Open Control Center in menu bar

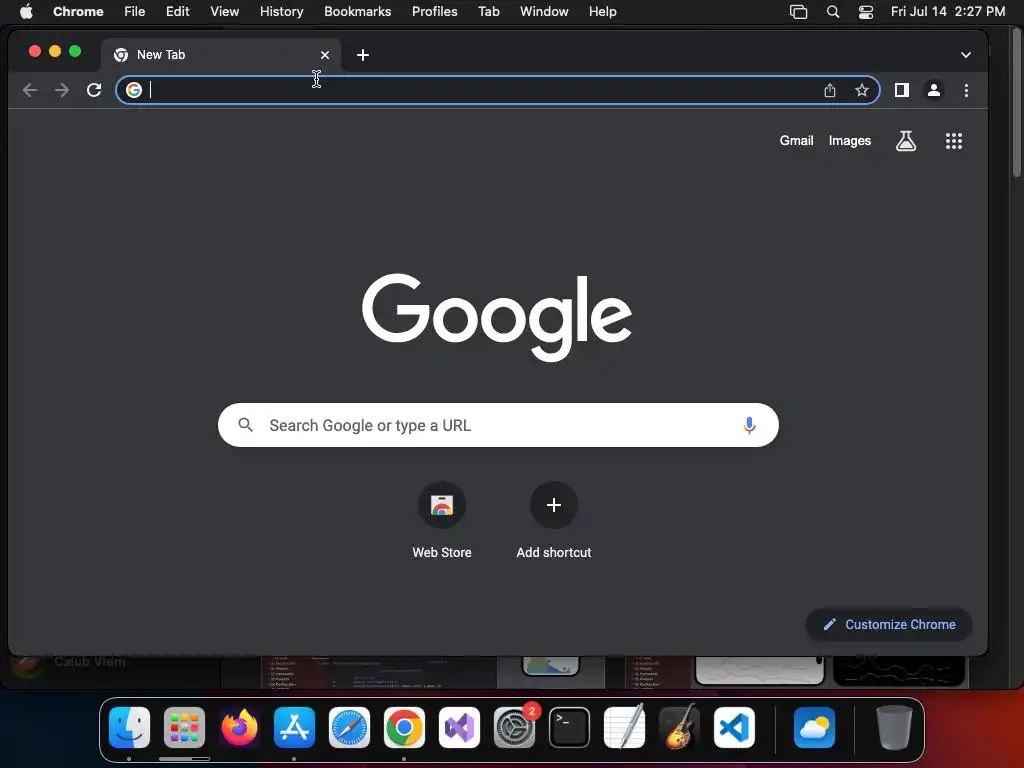(x=866, y=12)
